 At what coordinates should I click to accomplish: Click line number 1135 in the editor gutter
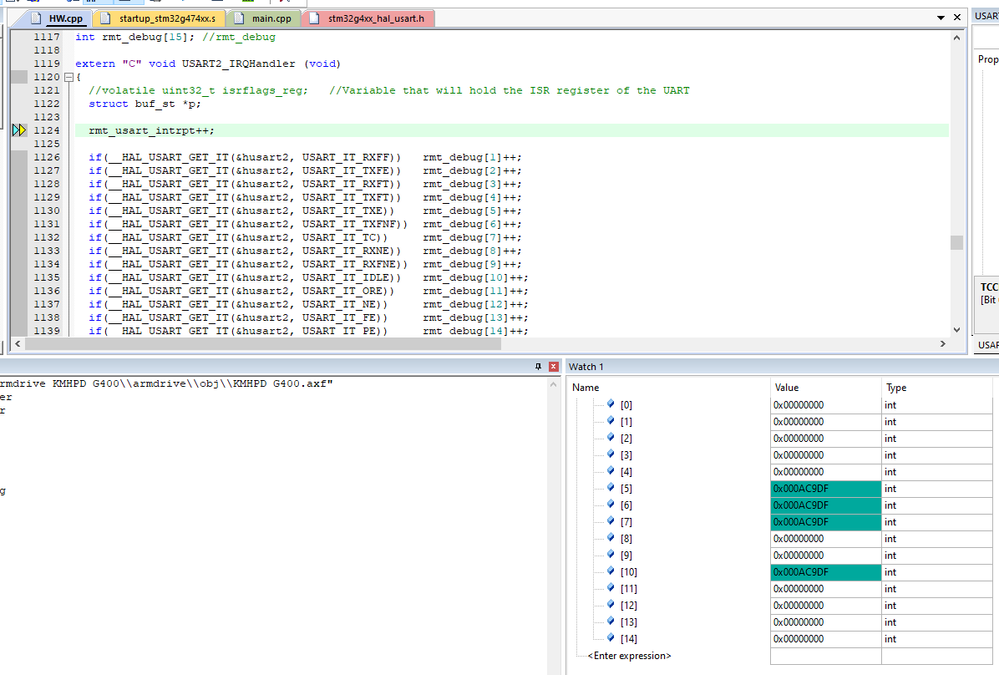[x=47, y=278]
